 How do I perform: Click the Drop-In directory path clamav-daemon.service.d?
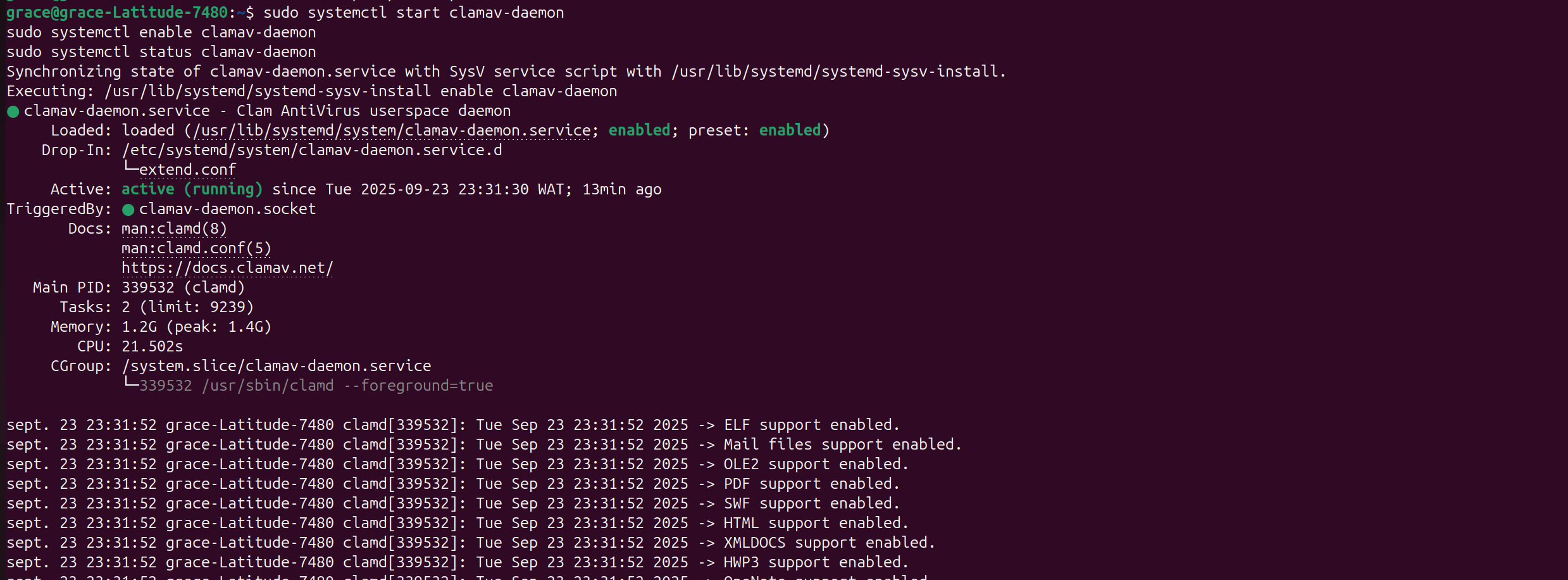tap(312, 150)
